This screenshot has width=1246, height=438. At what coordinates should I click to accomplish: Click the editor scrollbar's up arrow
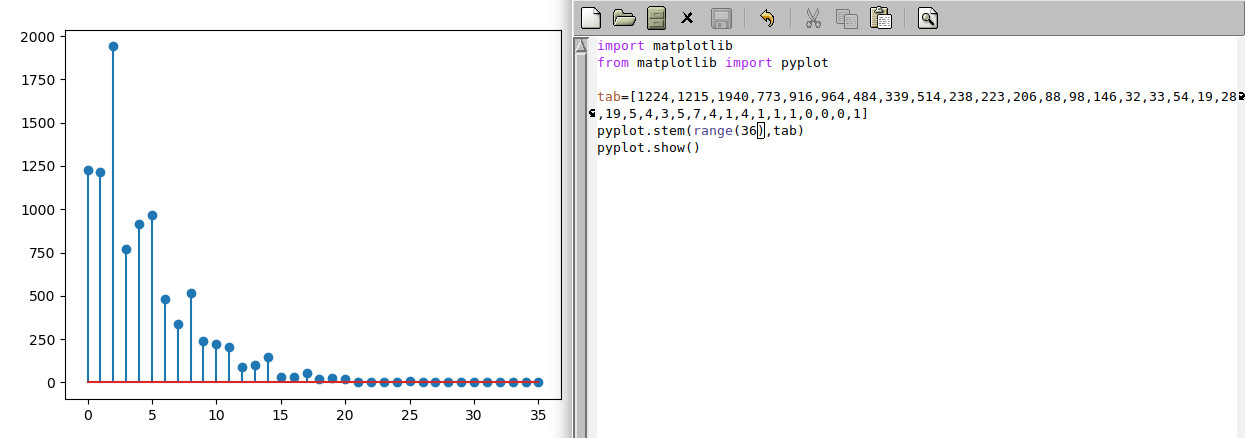[x=581, y=46]
